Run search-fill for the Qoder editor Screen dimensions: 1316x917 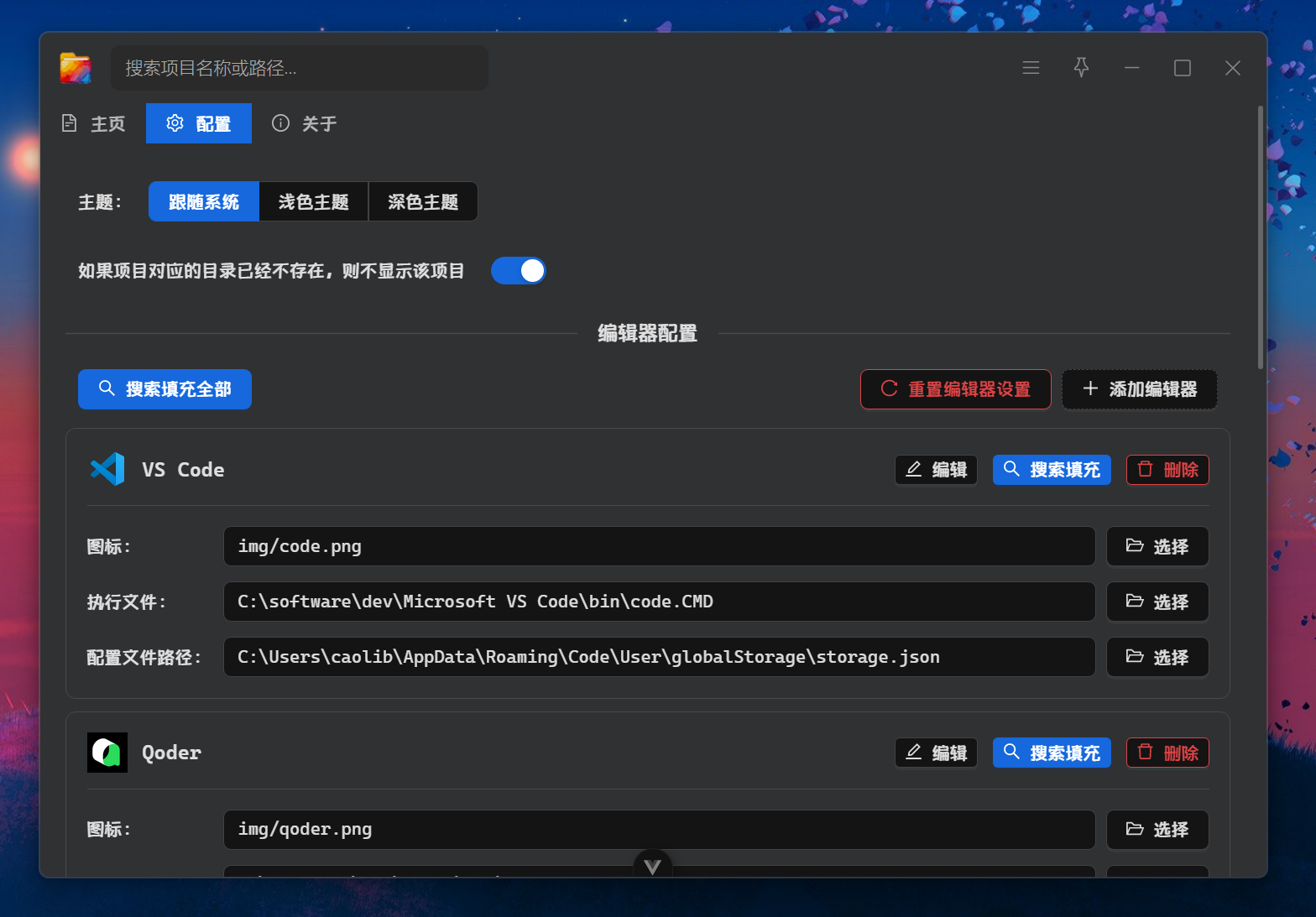[1052, 753]
